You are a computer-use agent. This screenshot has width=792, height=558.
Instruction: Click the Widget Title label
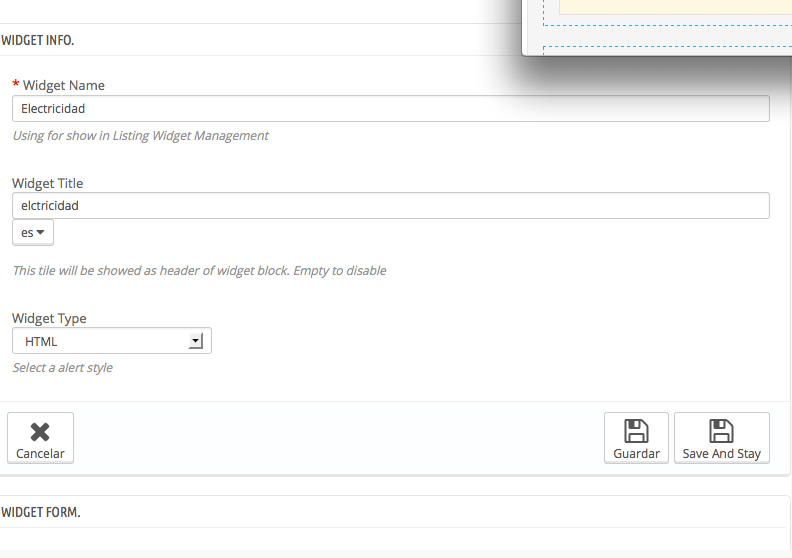[x=47, y=183]
